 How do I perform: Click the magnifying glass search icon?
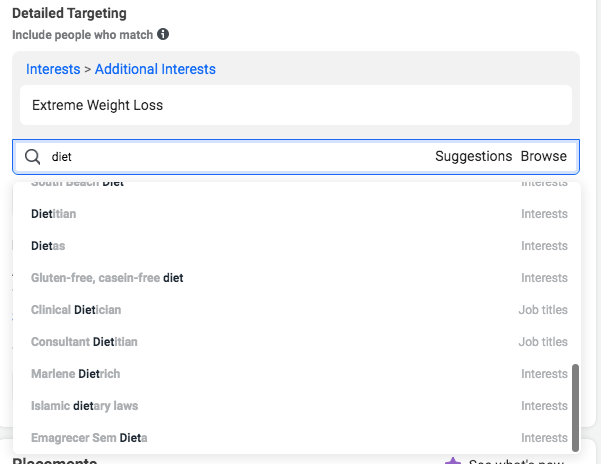(33, 157)
